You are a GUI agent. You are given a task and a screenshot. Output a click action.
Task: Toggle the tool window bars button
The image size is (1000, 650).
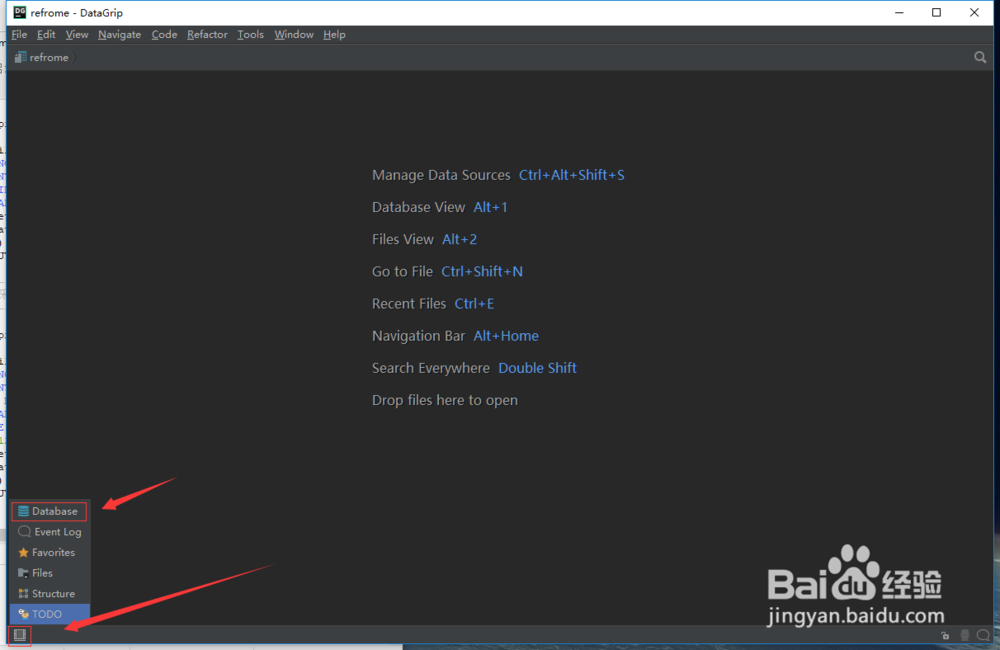20,635
